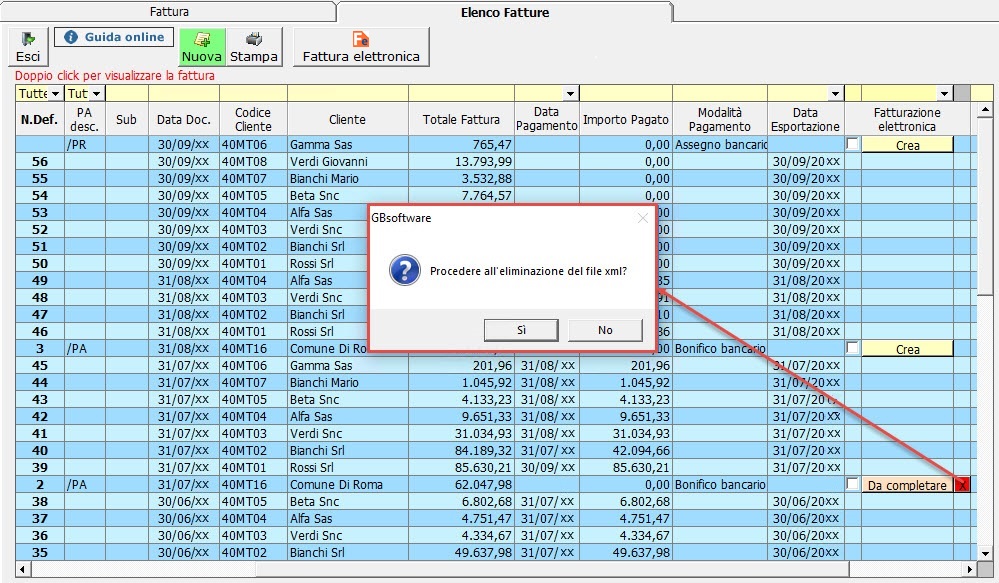Select Alfa Sas cell in row 37
Image resolution: width=999 pixels, height=583 pixels.
coord(347,519)
